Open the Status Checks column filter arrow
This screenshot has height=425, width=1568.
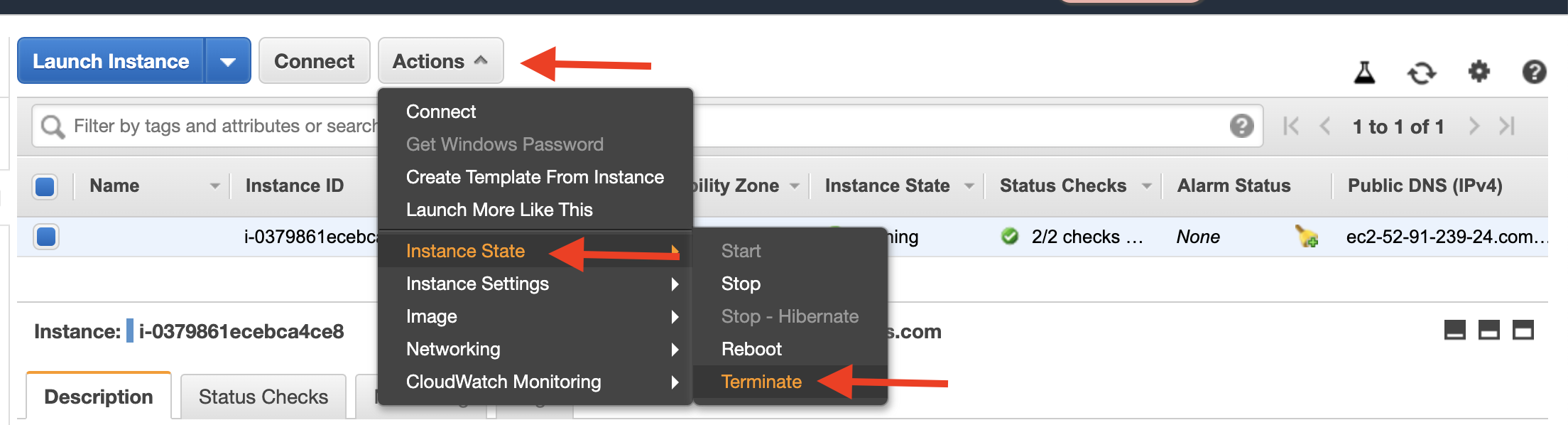coord(1146,186)
